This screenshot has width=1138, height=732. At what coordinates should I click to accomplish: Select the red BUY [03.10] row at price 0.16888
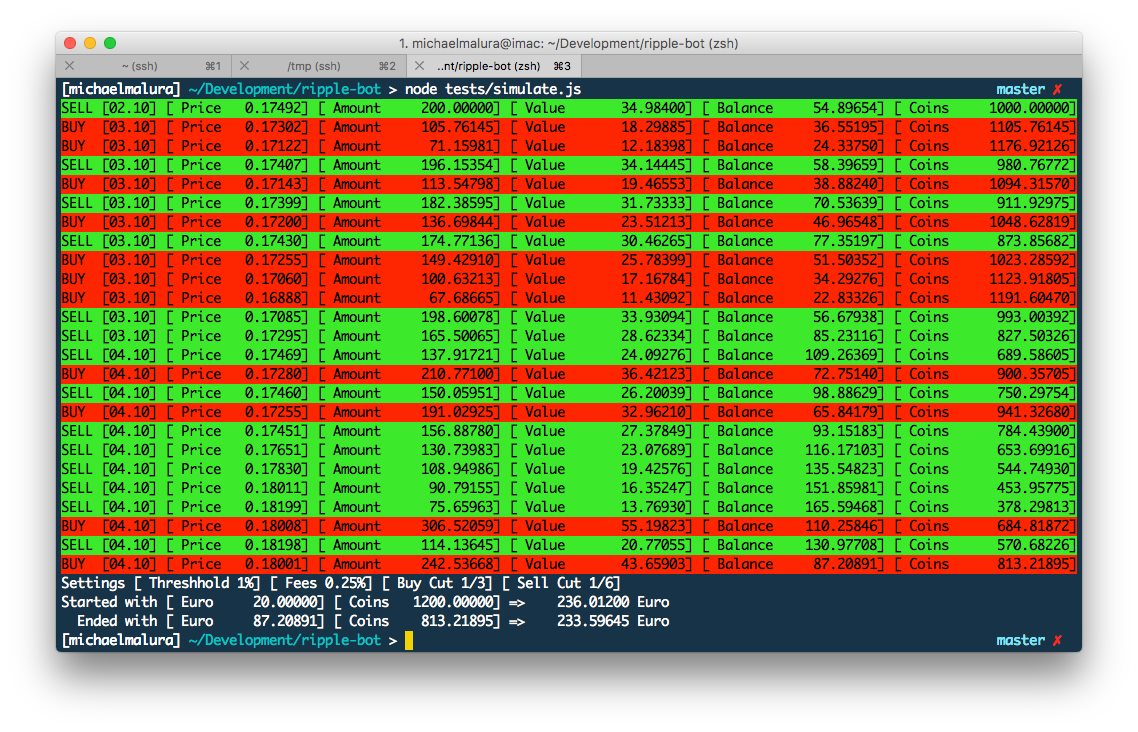pos(400,297)
